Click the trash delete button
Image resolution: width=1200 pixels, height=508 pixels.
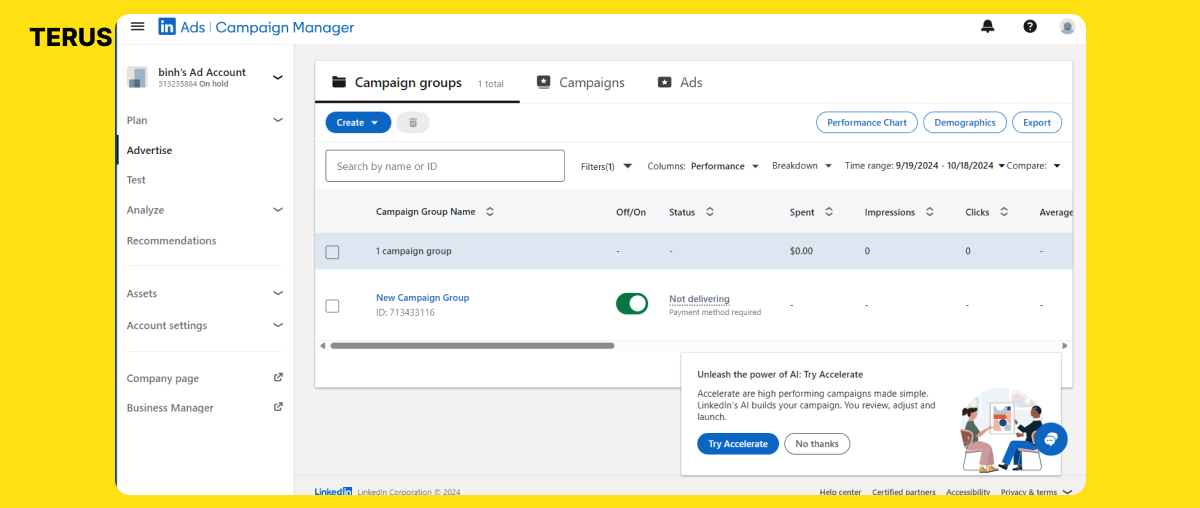pos(413,122)
